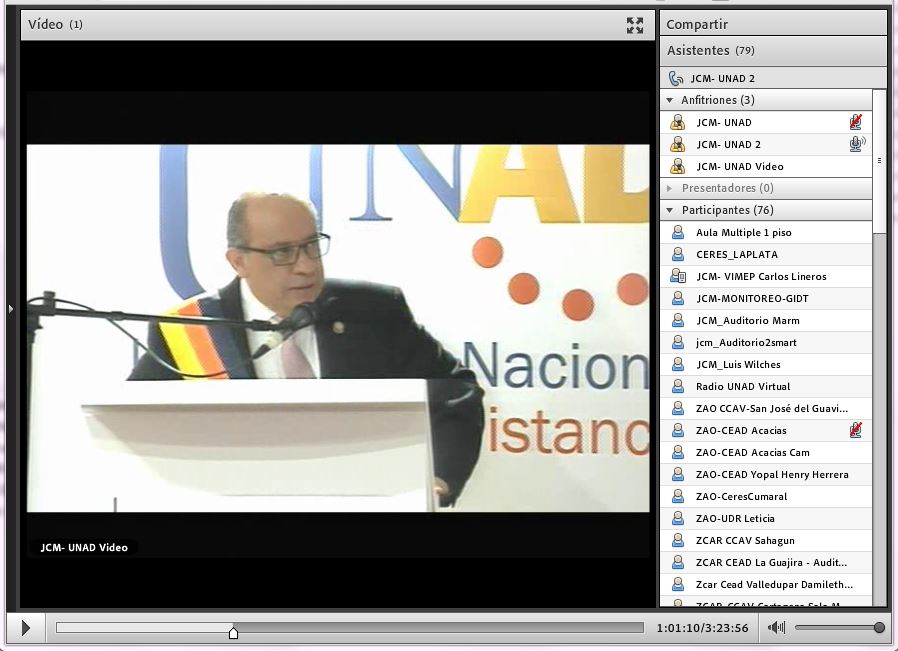Click muted microphone icon for ZAO-CEAD Acacias
This screenshot has height=651, width=898.
tap(856, 430)
